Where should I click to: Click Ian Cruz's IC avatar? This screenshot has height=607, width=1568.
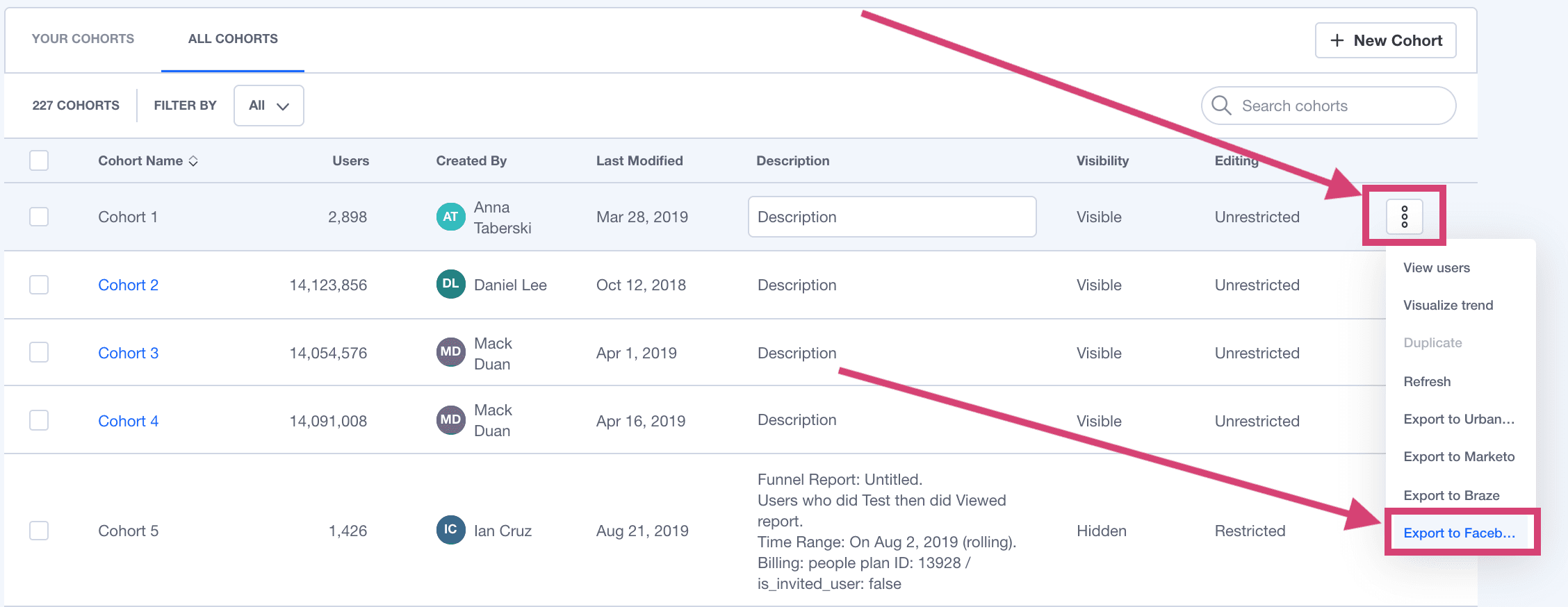click(x=450, y=530)
